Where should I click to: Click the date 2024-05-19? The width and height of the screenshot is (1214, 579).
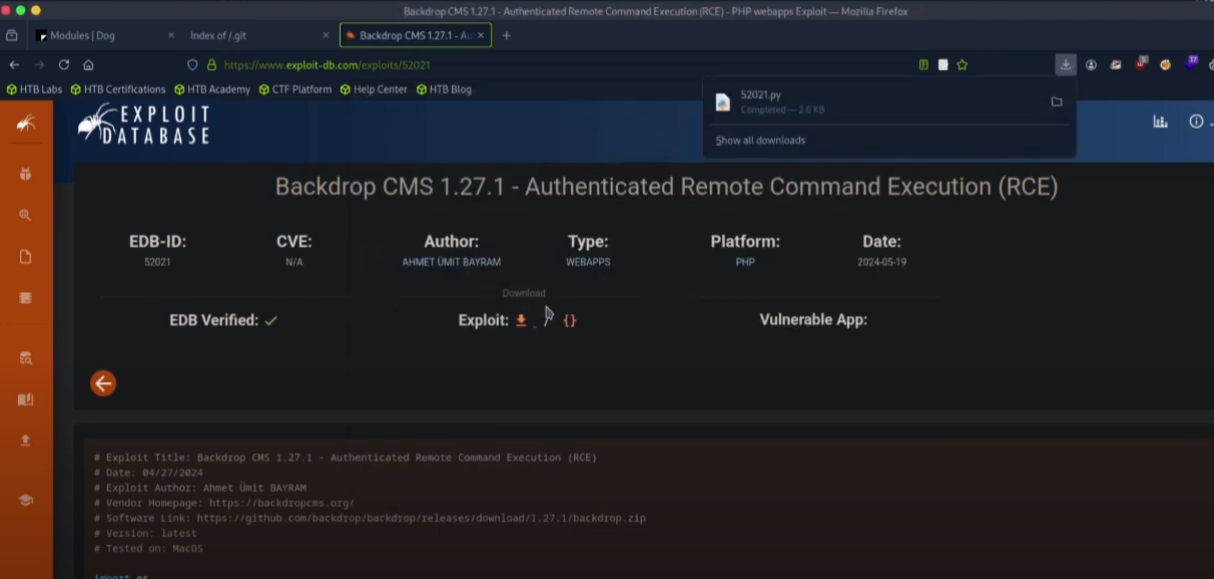[882, 262]
